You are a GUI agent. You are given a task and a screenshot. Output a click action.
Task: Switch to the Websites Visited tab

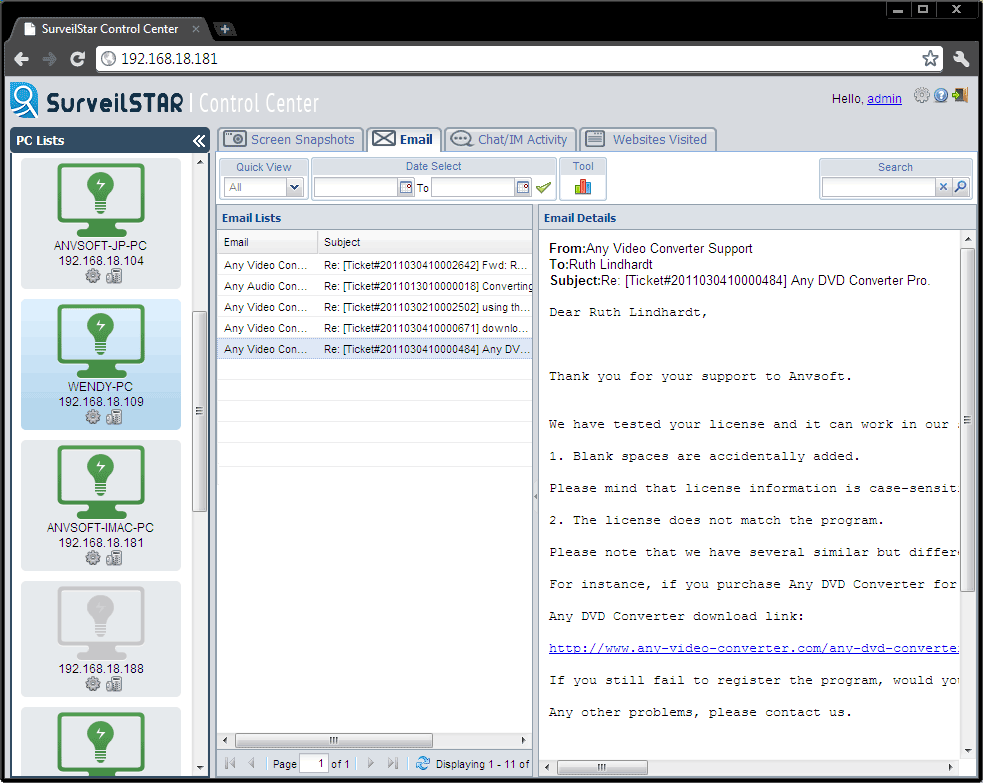pos(648,139)
